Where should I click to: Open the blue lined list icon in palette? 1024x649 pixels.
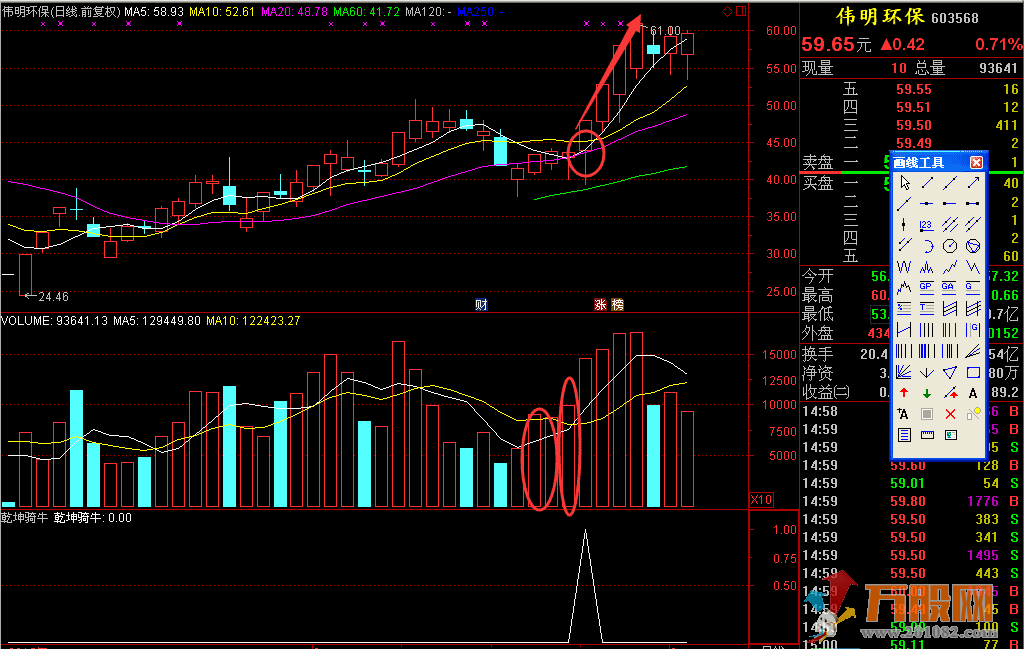904,435
